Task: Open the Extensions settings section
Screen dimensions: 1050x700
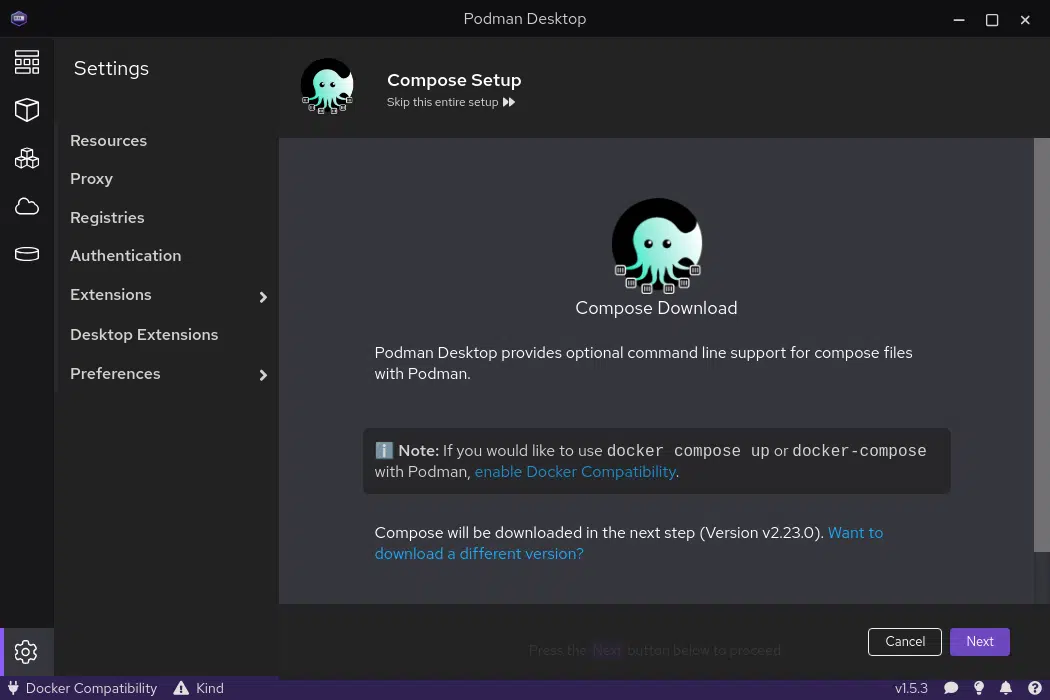Action: tap(110, 295)
